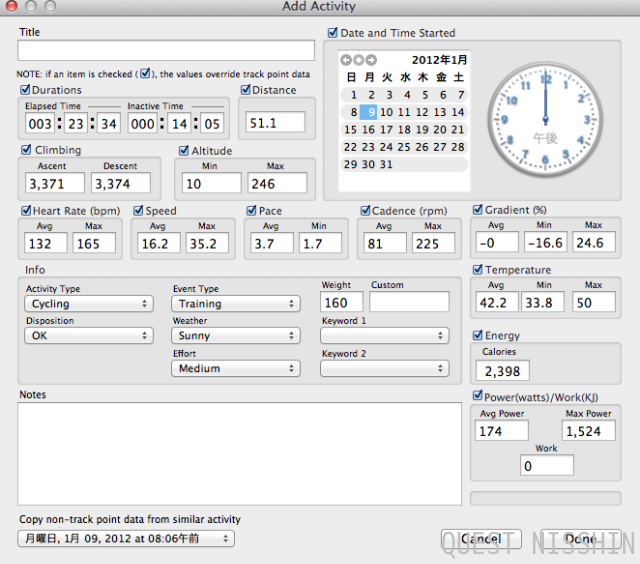Image resolution: width=640 pixels, height=564 pixels.
Task: Toggle the Speed checkbox
Action: (139, 211)
